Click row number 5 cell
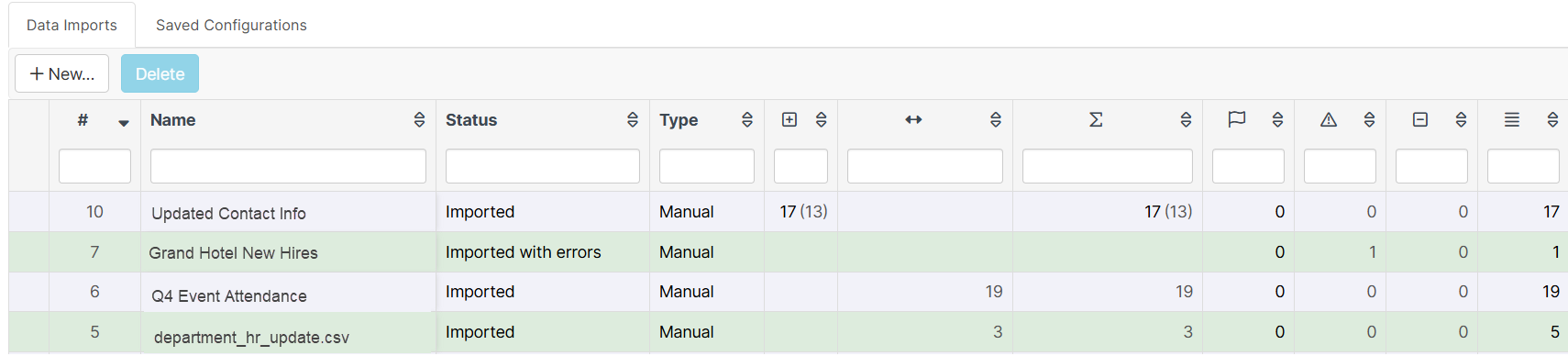 [94, 332]
